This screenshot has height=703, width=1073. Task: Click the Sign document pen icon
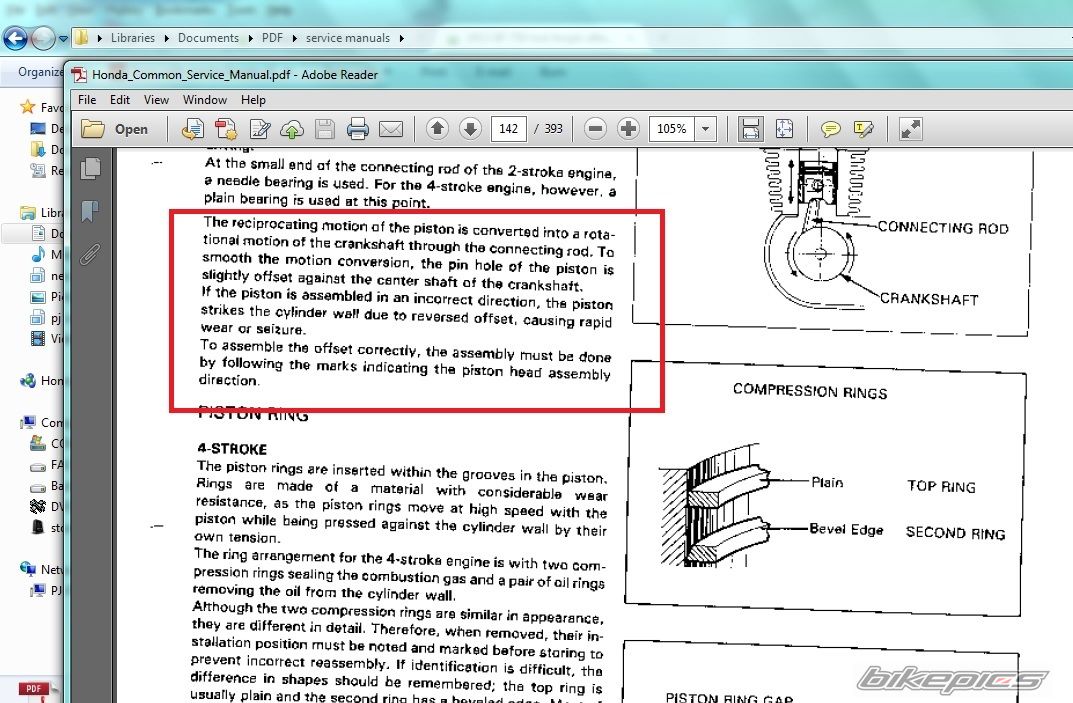coord(259,129)
